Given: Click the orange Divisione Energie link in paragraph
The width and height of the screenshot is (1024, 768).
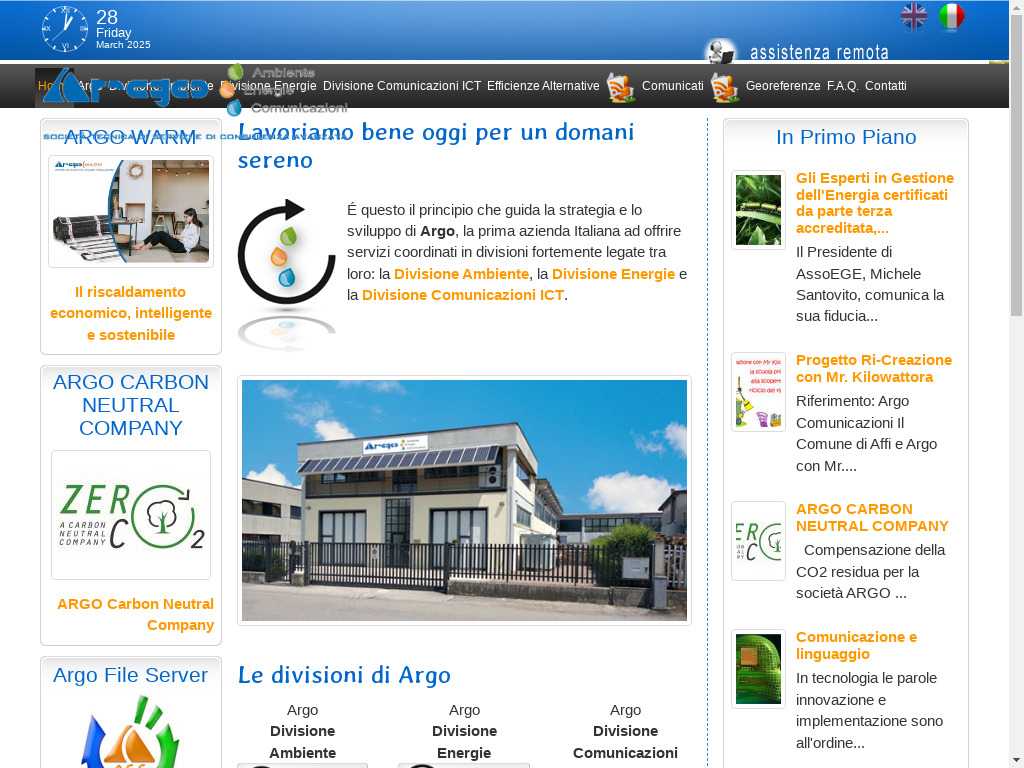Looking at the screenshot, I should pyautogui.click(x=613, y=274).
